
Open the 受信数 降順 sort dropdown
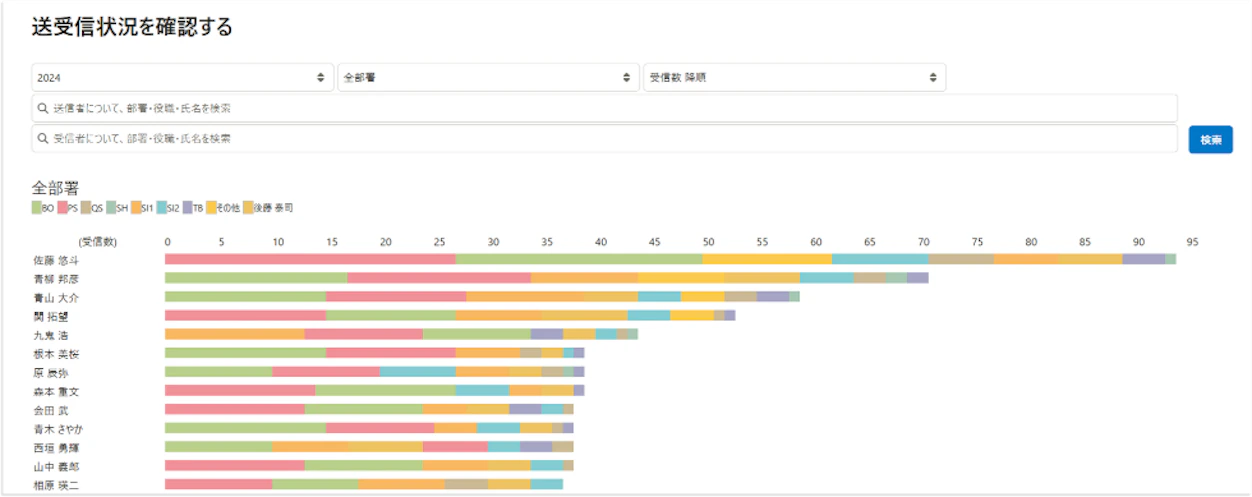click(794, 77)
